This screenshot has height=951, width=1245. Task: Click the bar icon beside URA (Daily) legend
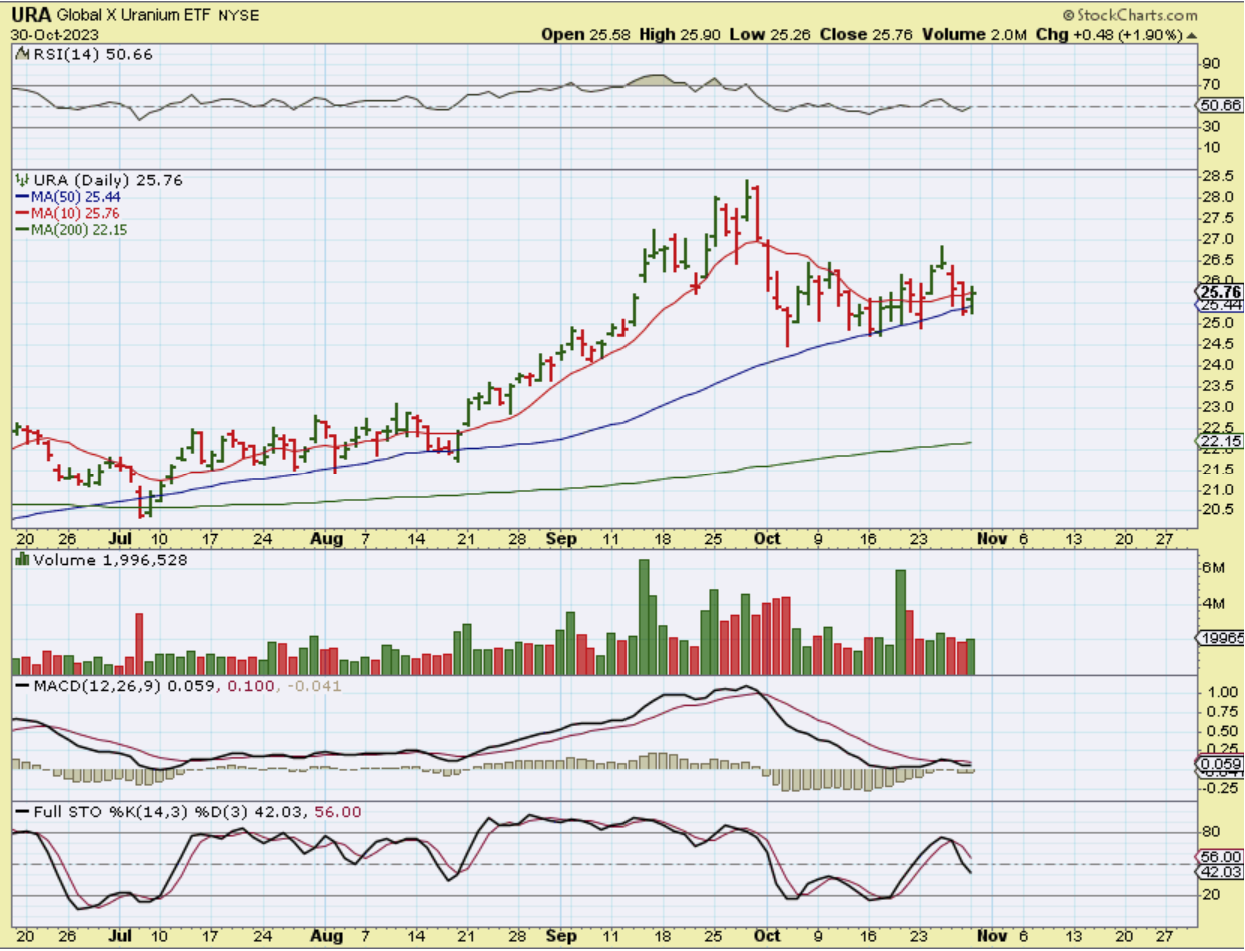tap(20, 180)
